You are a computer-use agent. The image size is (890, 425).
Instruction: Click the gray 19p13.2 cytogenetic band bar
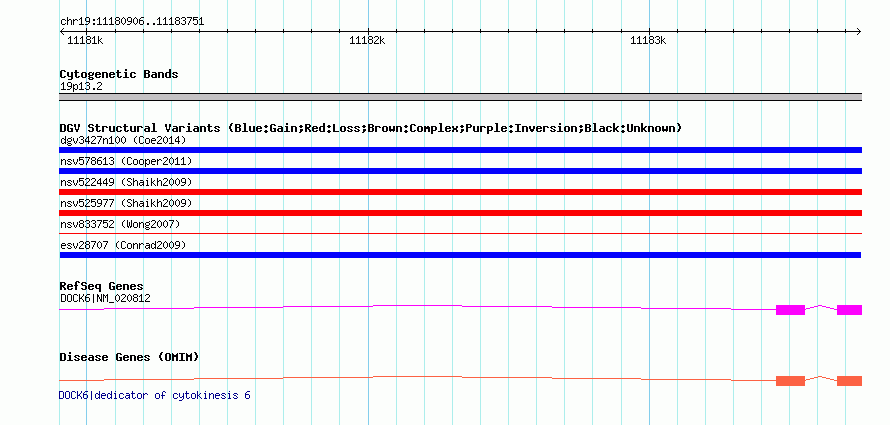[461, 97]
